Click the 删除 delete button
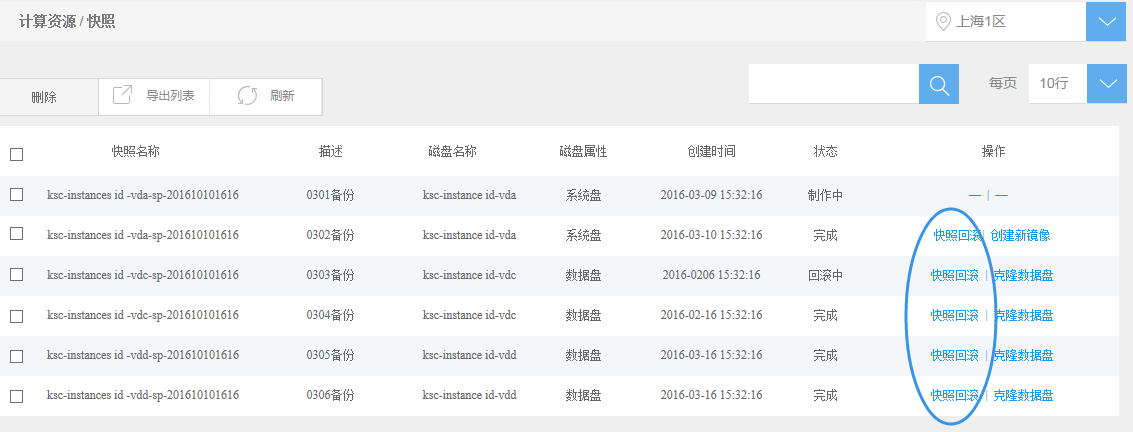 point(44,97)
